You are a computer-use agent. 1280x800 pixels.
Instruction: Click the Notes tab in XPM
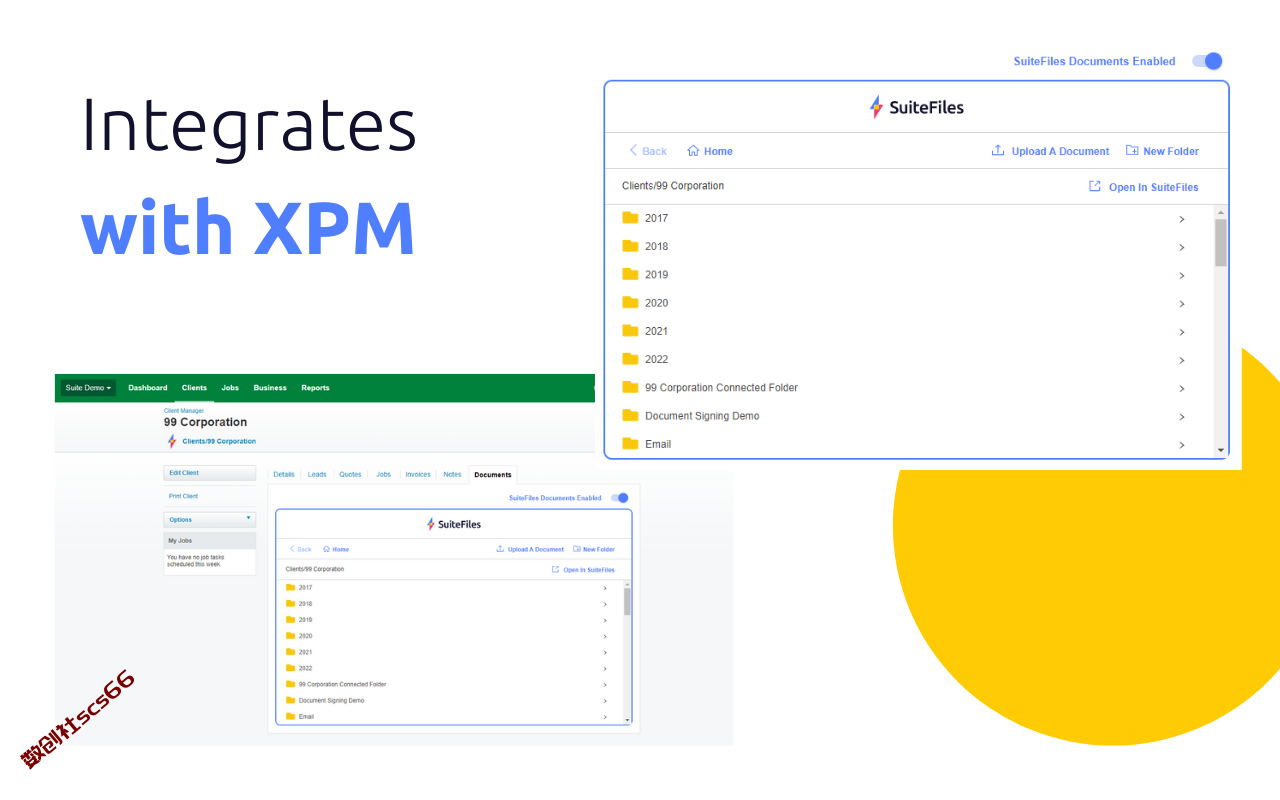(452, 474)
